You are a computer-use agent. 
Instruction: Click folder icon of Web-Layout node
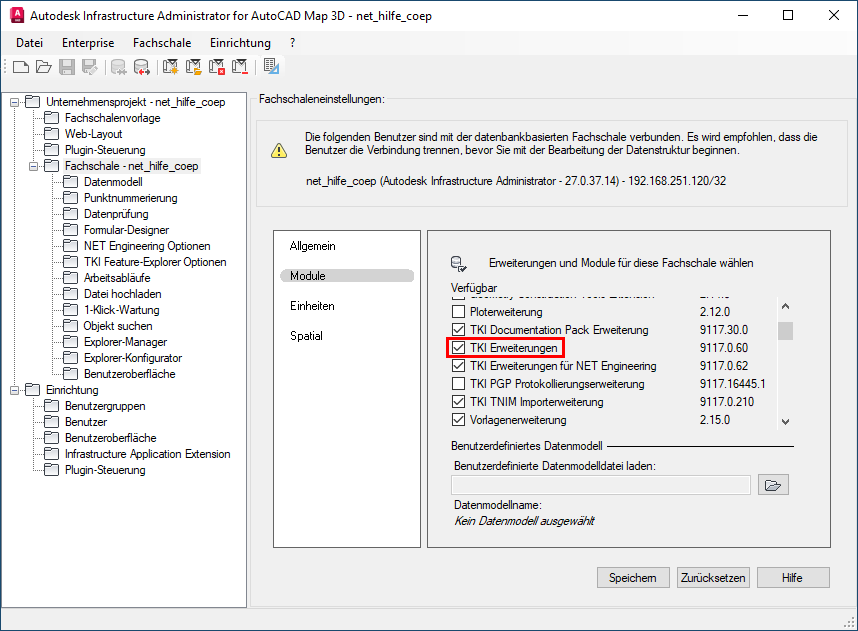click(51, 134)
